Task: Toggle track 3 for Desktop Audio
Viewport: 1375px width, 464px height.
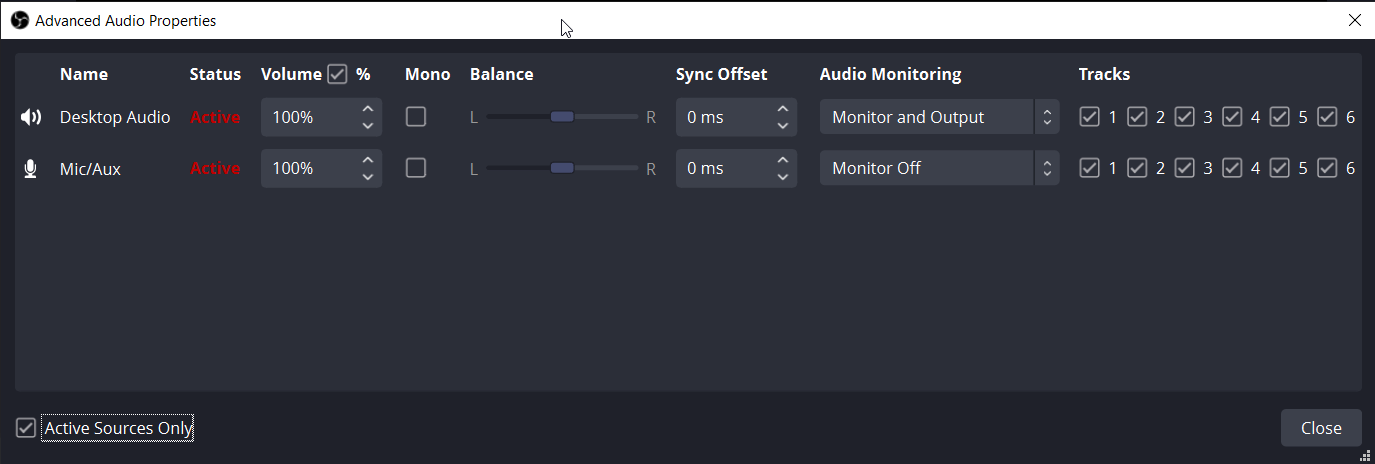Action: [x=1184, y=117]
